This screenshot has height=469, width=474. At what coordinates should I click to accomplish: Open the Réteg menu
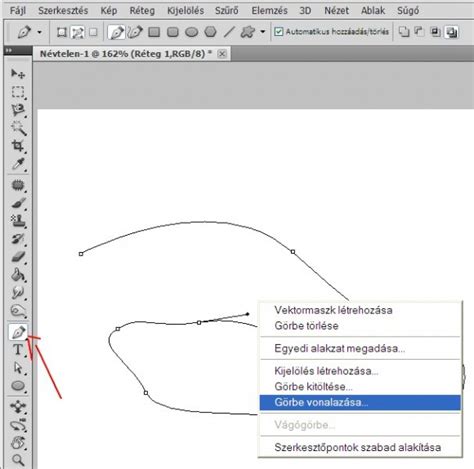point(142,11)
